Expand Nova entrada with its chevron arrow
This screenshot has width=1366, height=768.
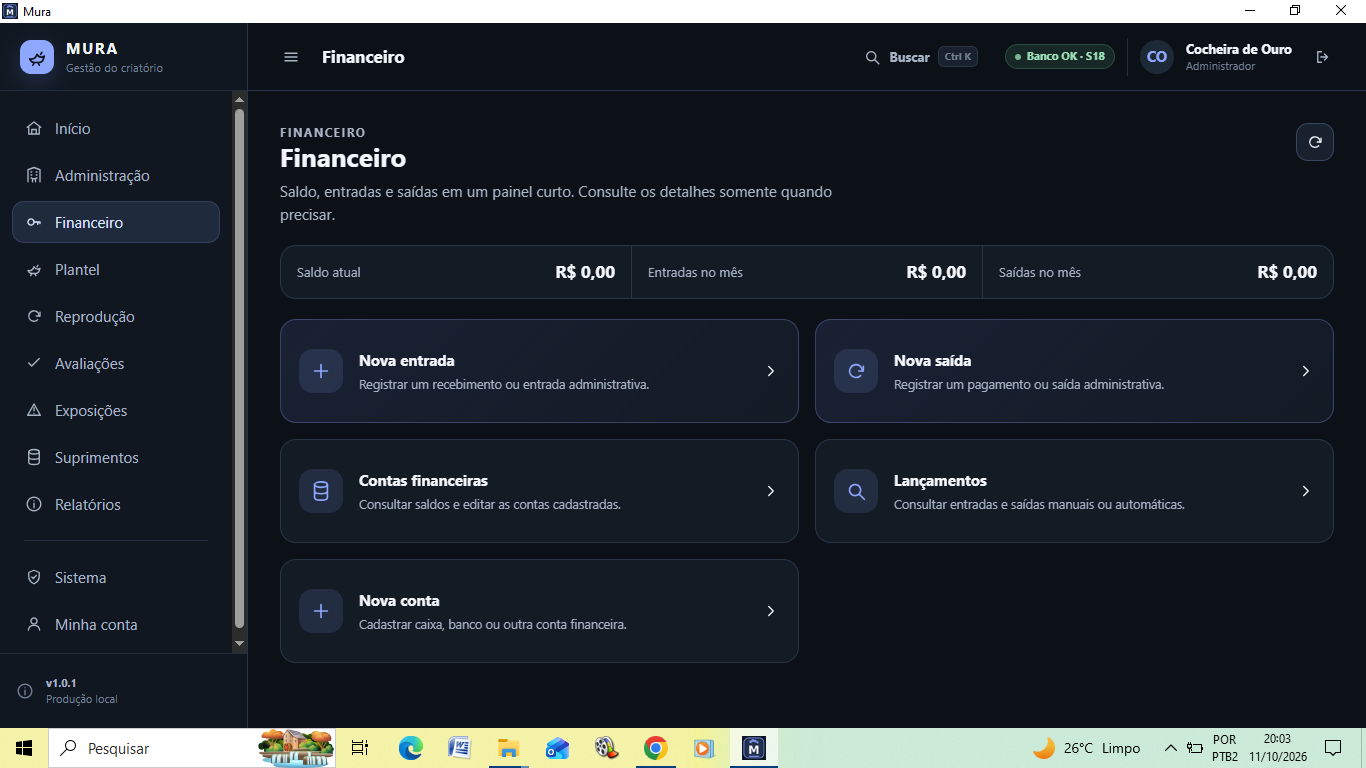click(x=770, y=371)
